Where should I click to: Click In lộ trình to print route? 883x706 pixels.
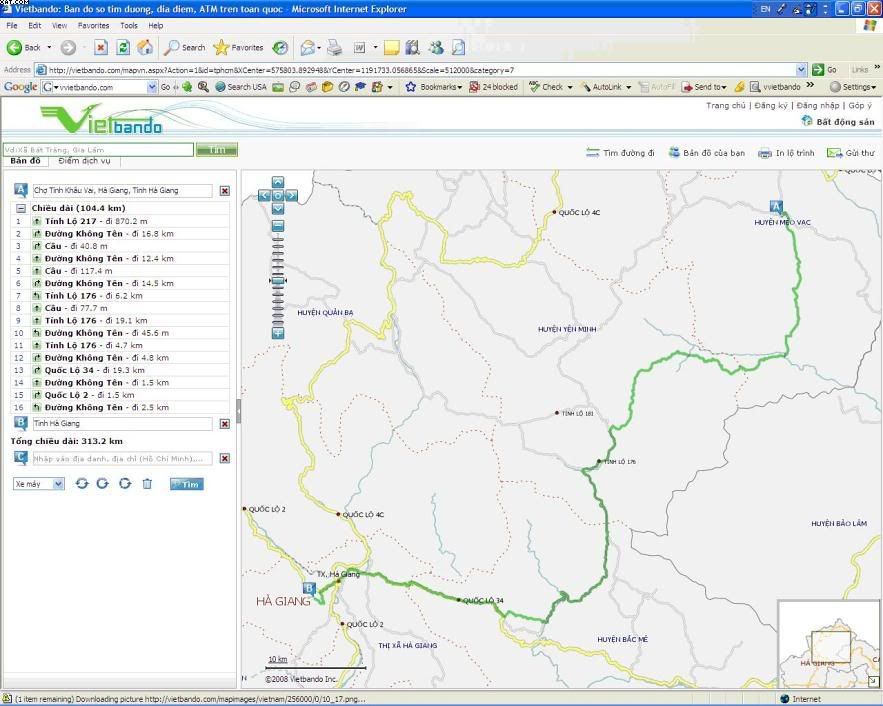click(x=786, y=153)
